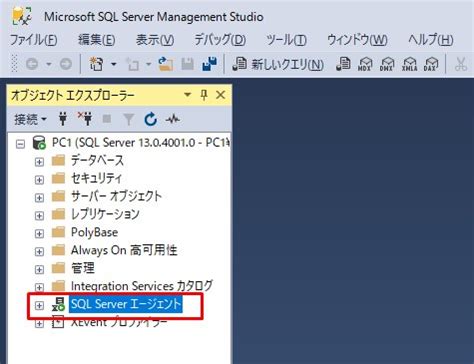474x364 pixels.
Task: Click the PC1 server database icon
Action: pyautogui.click(x=39, y=143)
